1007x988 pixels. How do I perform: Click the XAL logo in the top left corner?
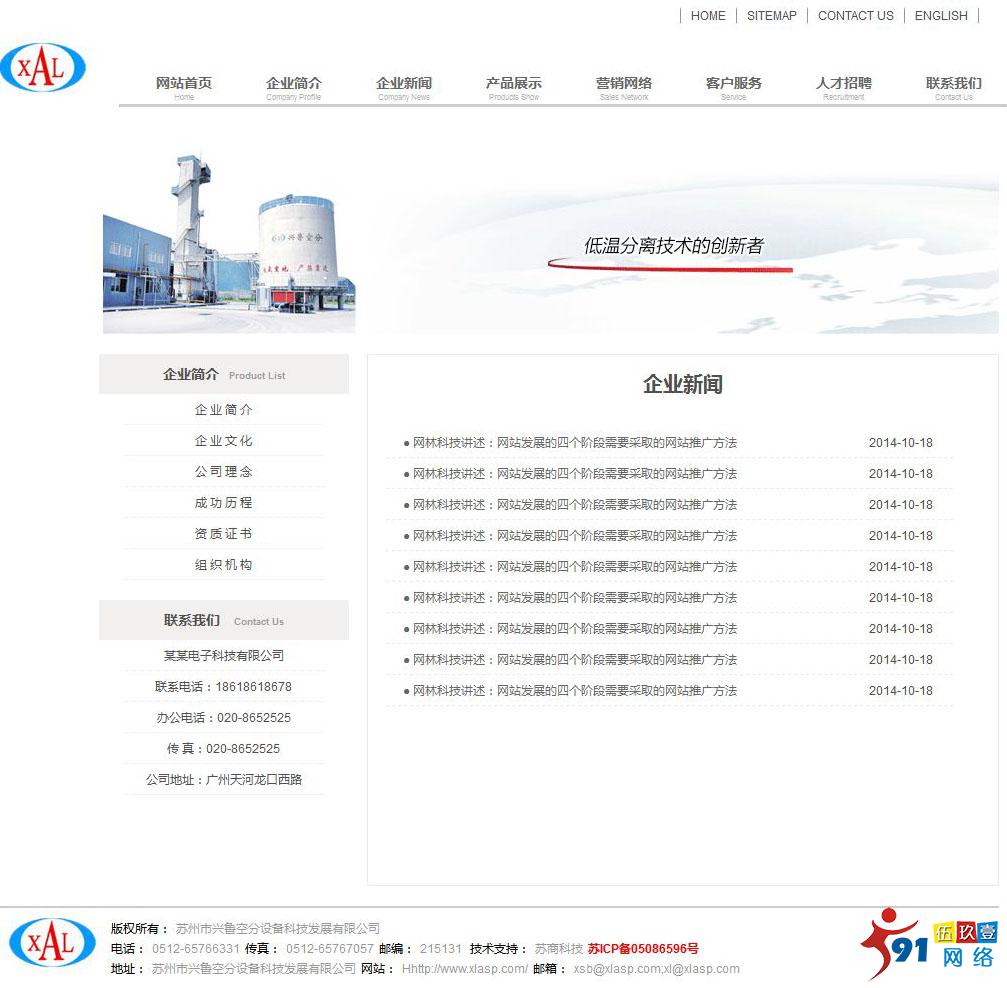click(44, 67)
